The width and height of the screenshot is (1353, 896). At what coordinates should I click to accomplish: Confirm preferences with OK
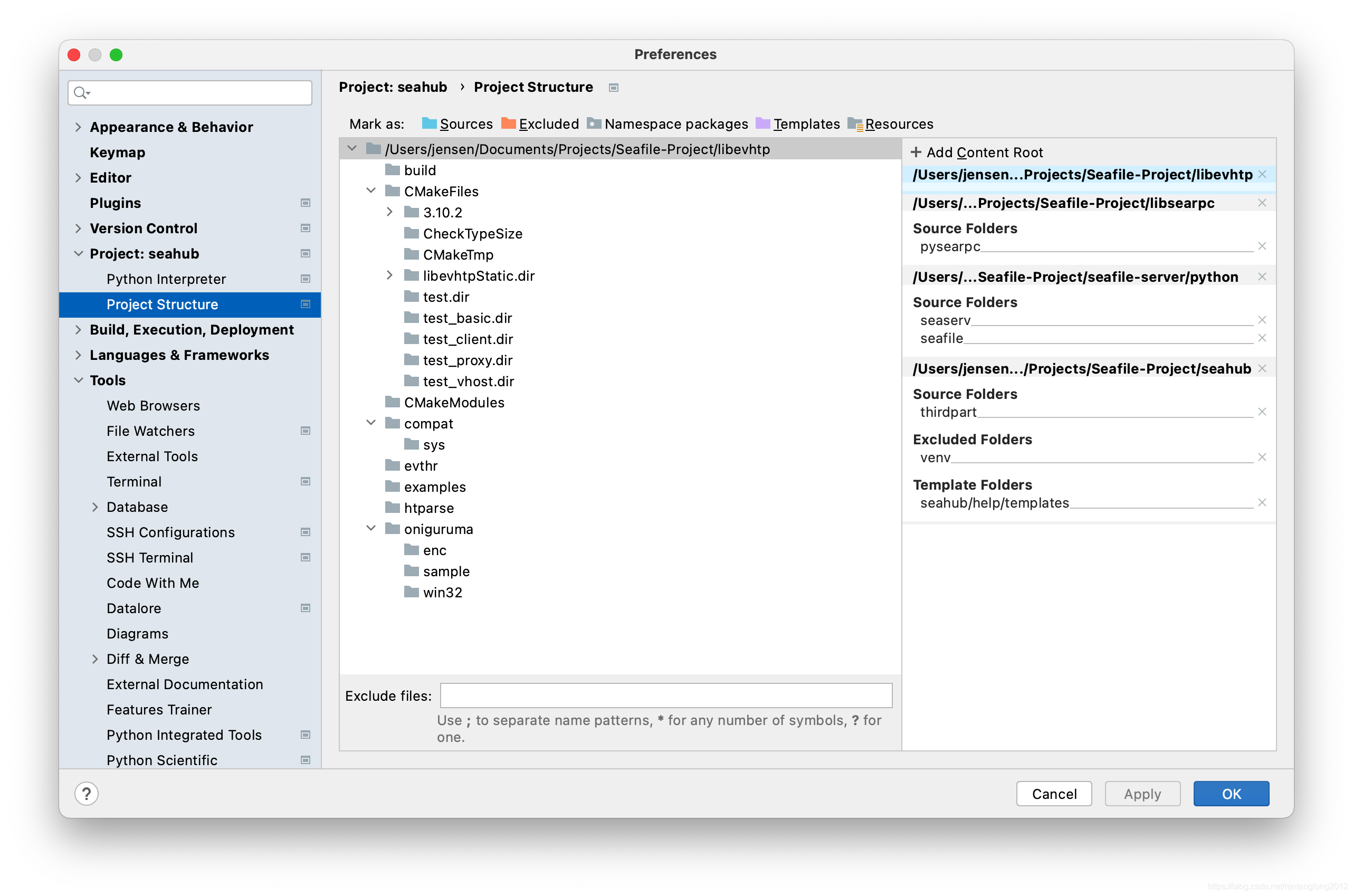(x=1231, y=794)
